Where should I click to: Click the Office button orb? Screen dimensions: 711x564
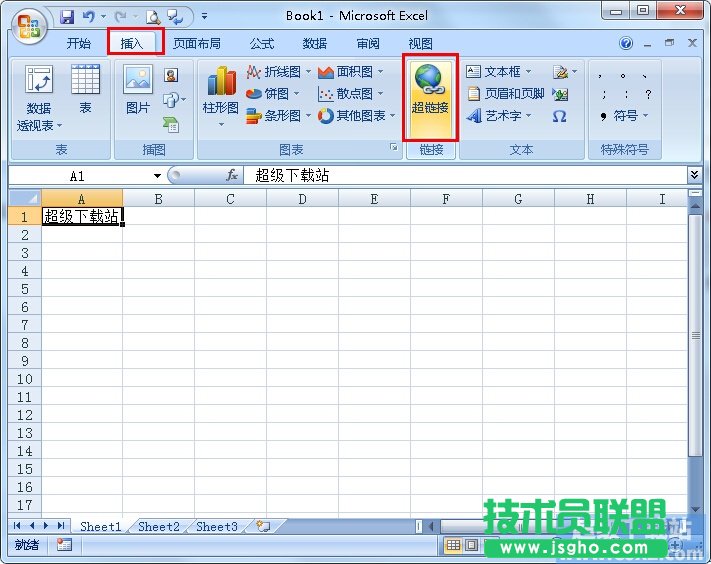[29, 26]
